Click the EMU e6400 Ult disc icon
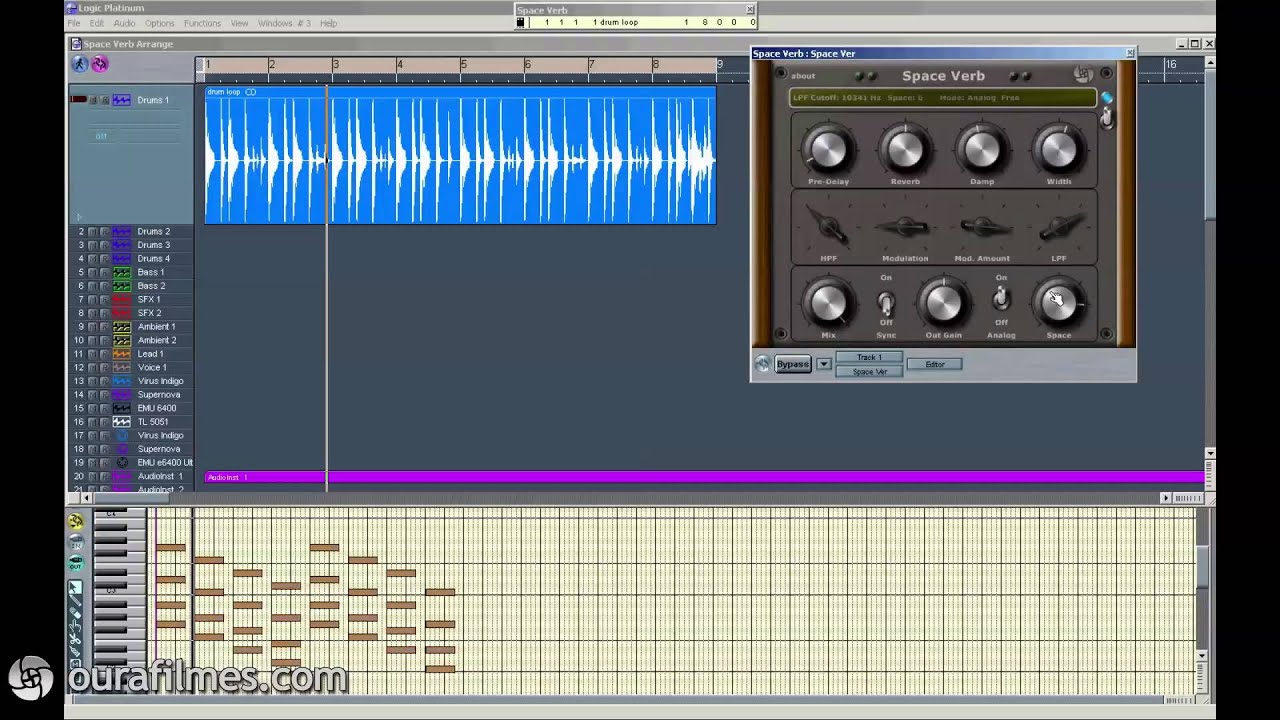This screenshot has width=1280, height=720. pos(122,463)
